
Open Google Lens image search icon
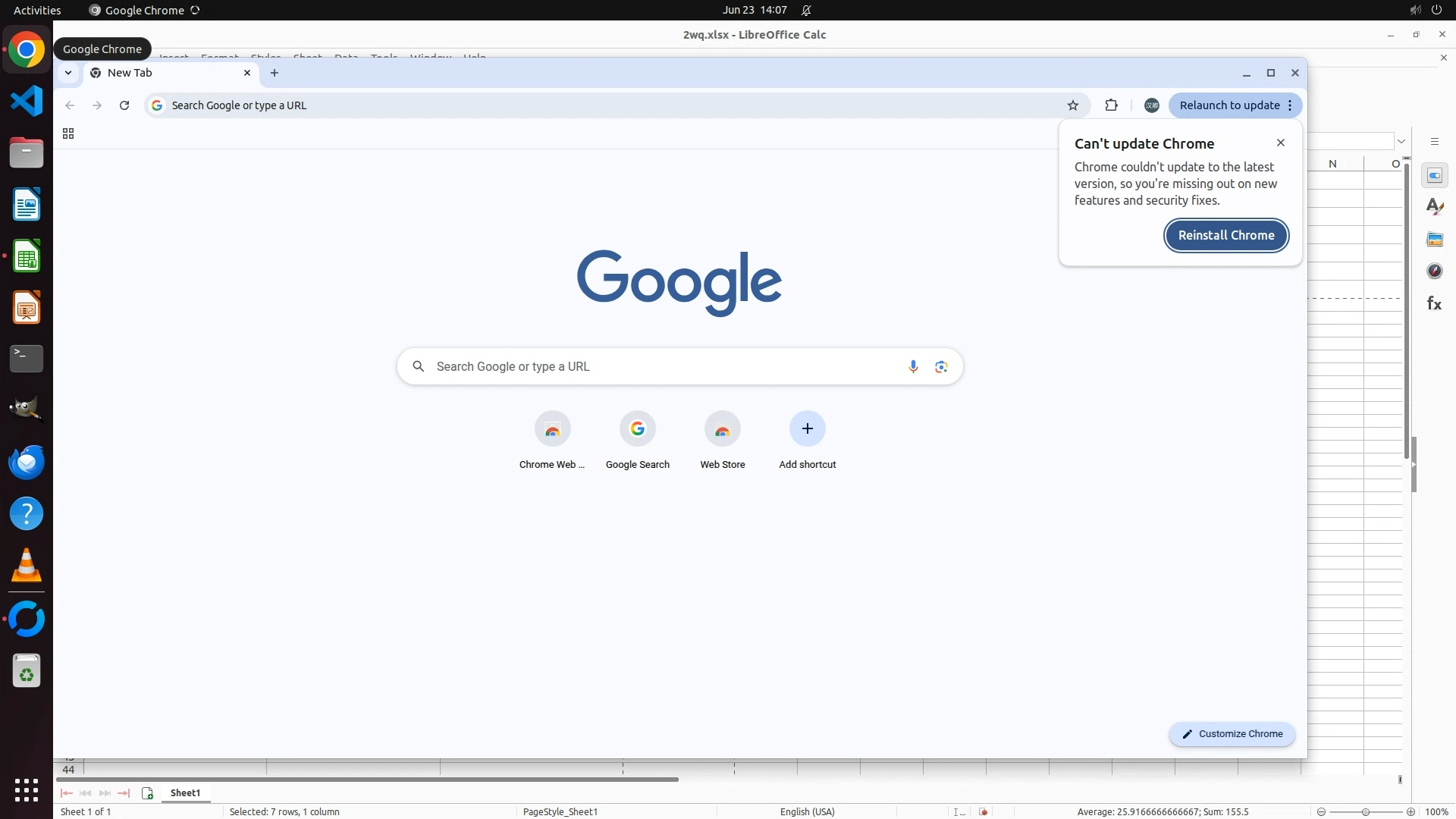[941, 367]
